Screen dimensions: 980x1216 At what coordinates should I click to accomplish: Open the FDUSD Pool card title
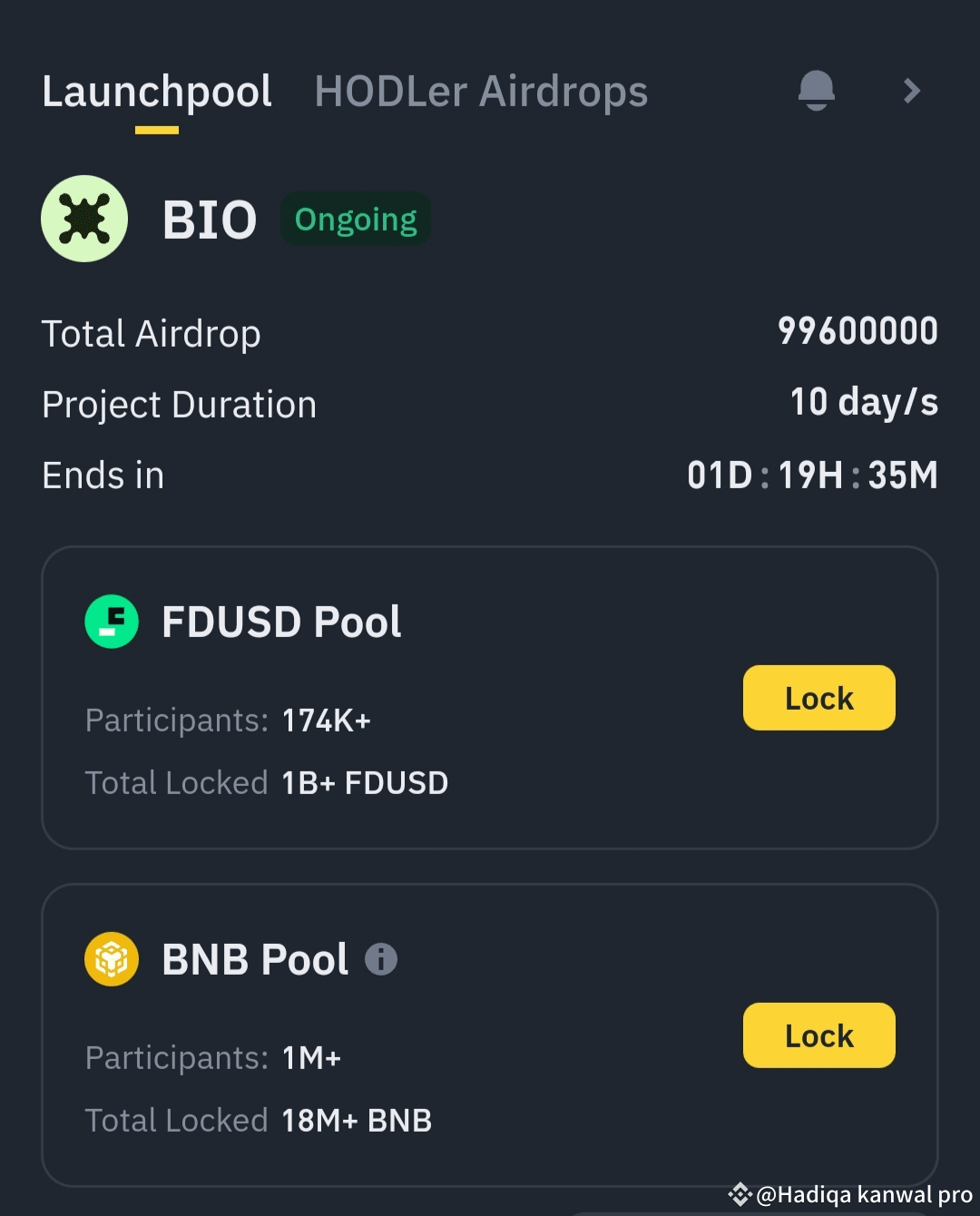[281, 623]
